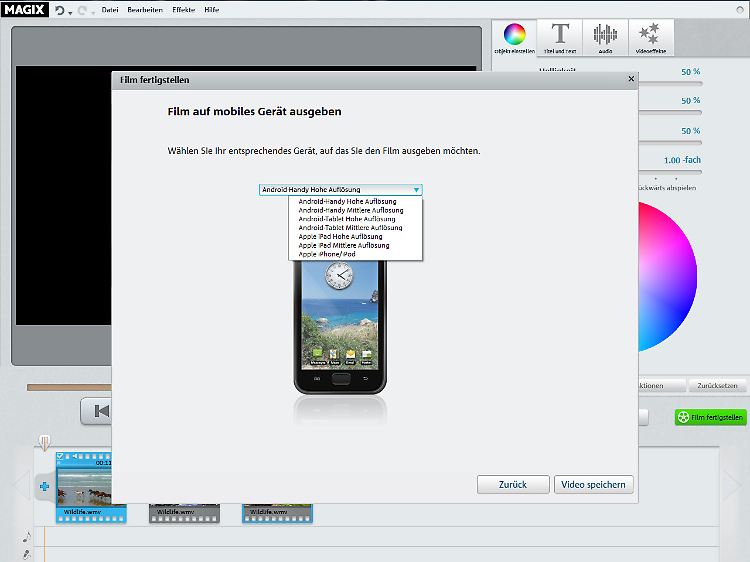Open the Bearbeiten menu
Image resolution: width=750 pixels, height=562 pixels.
pos(145,10)
